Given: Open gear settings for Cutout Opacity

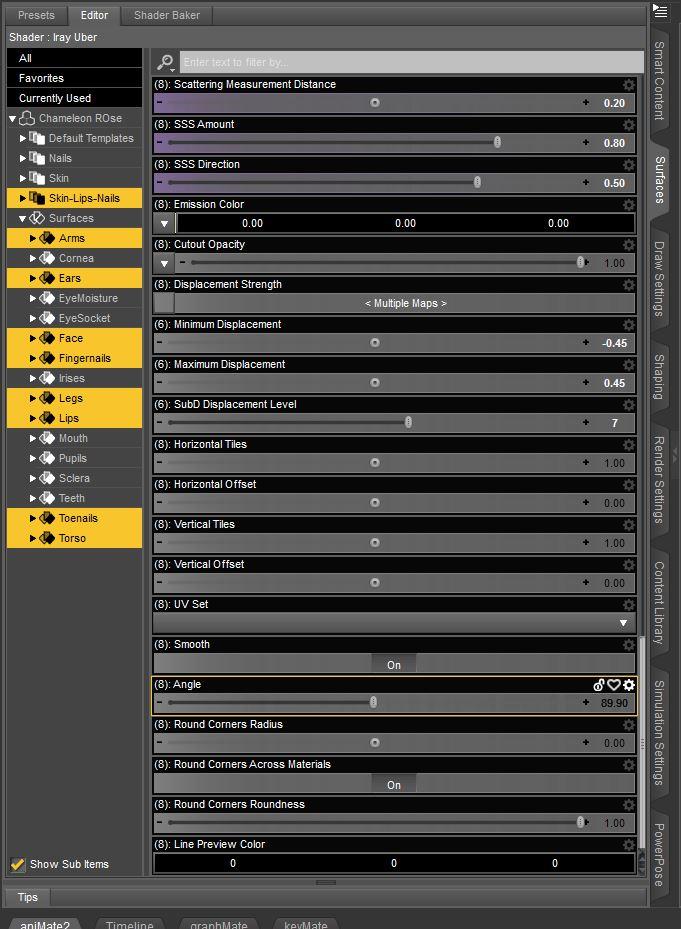Looking at the screenshot, I should point(628,245).
